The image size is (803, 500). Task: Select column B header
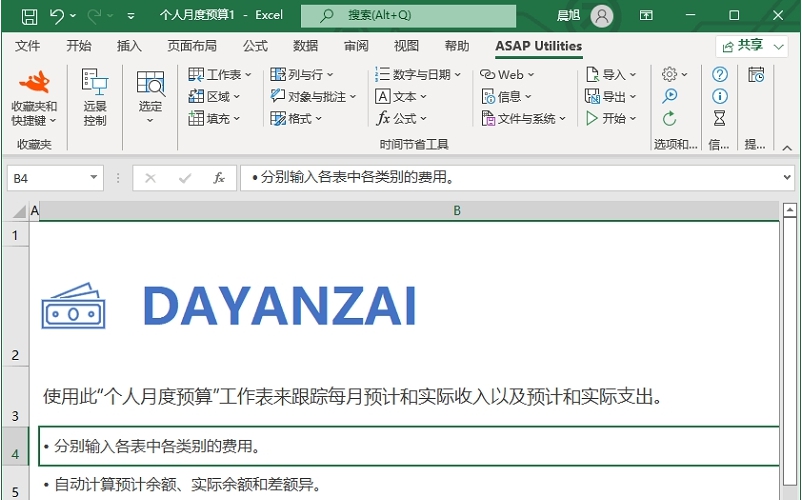410,211
